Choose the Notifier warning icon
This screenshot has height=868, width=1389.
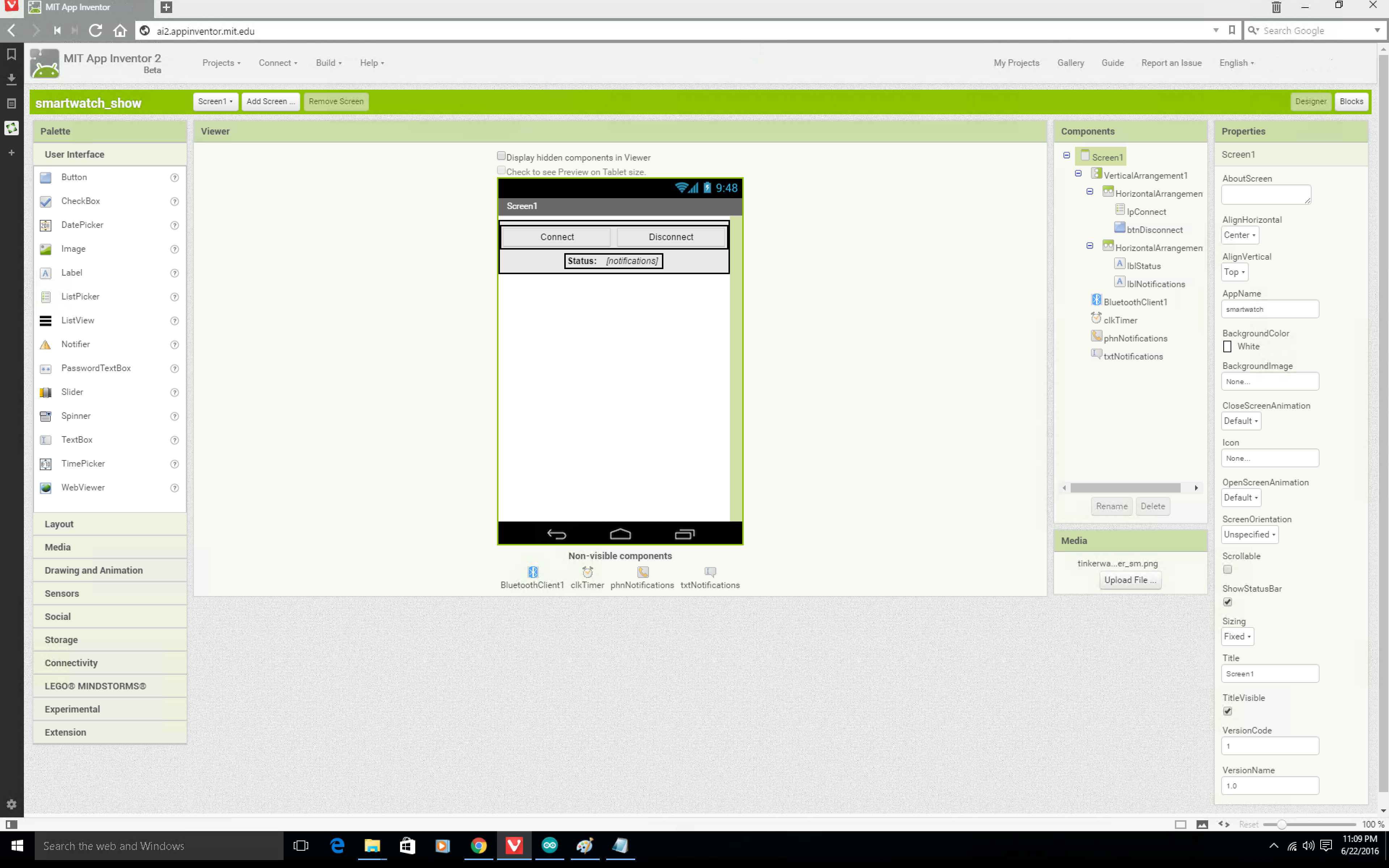click(46, 344)
